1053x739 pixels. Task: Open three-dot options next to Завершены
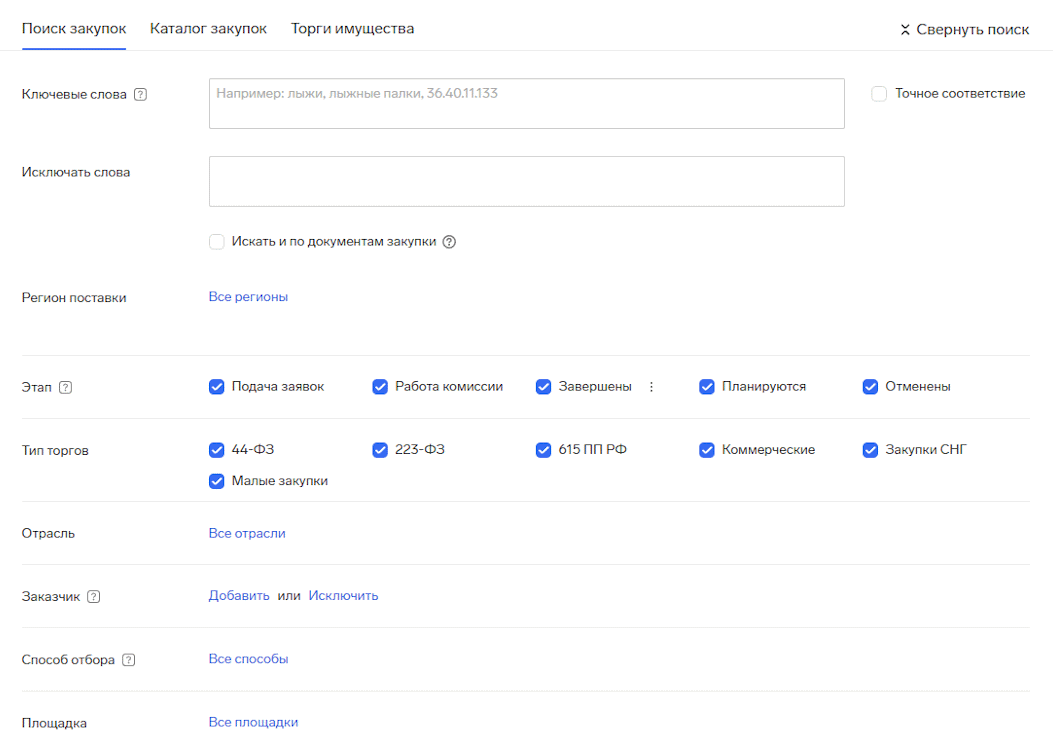(651, 387)
